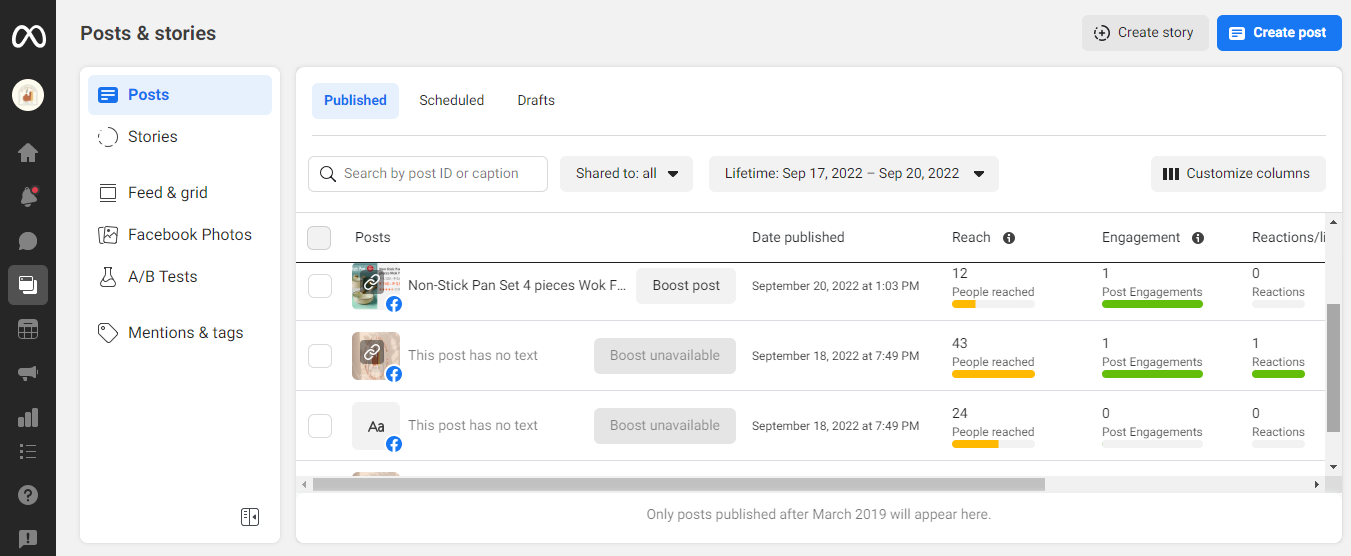1351x556 pixels.
Task: Open the Home icon in sidebar
Action: [28, 153]
